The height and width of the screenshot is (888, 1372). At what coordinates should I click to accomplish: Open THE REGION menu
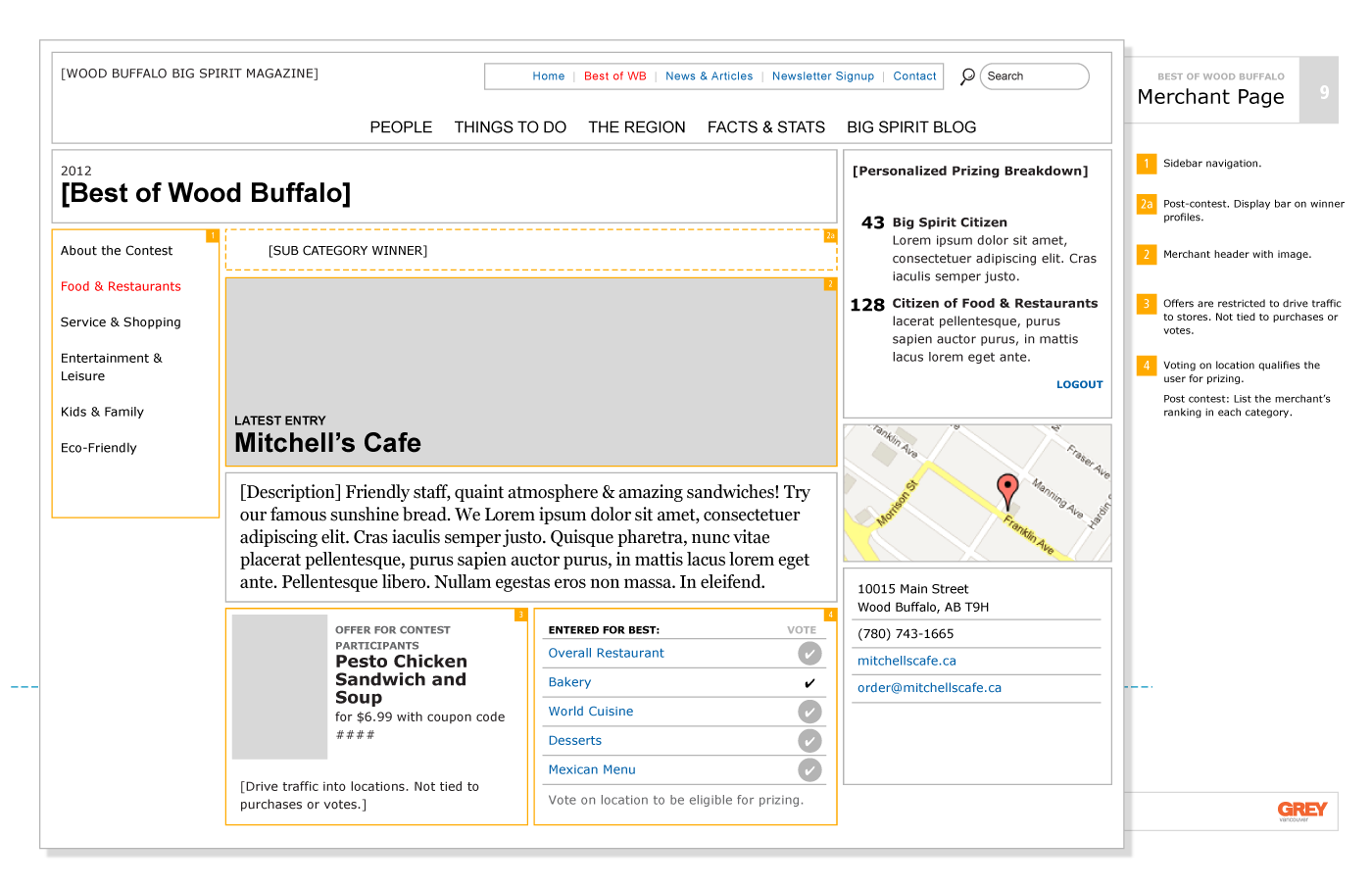[637, 127]
